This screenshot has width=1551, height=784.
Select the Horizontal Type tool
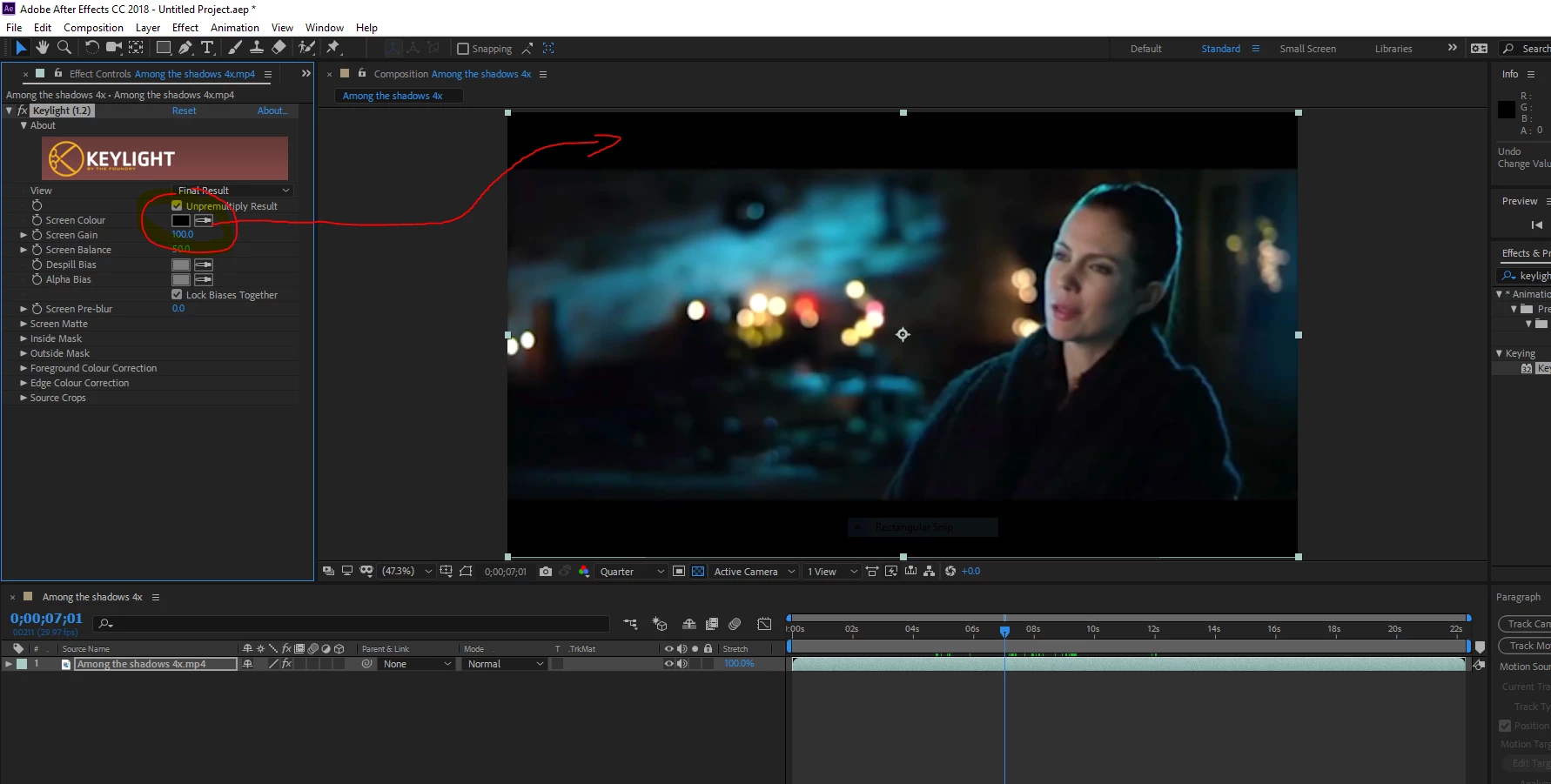tap(207, 48)
